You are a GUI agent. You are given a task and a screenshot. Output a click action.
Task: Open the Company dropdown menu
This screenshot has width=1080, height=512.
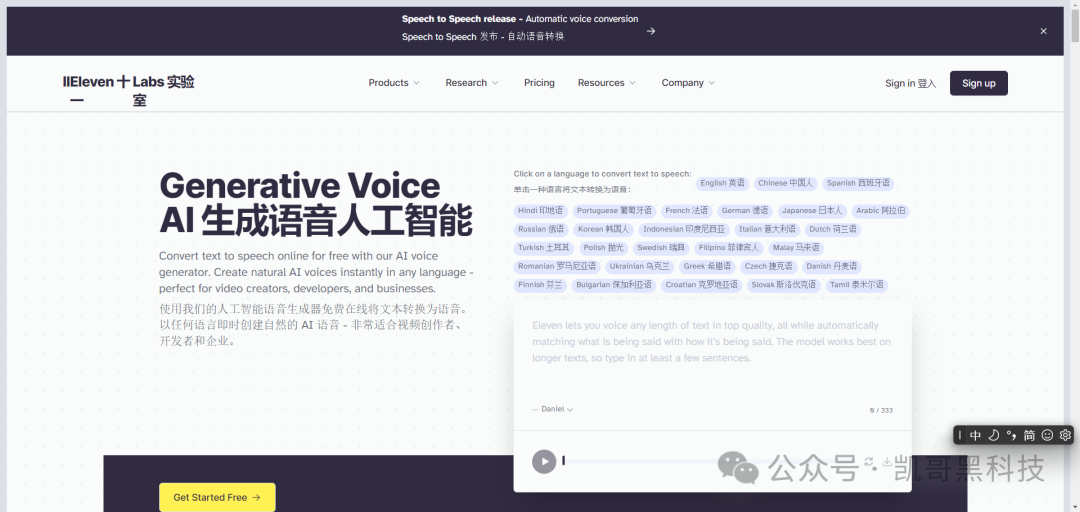[688, 83]
